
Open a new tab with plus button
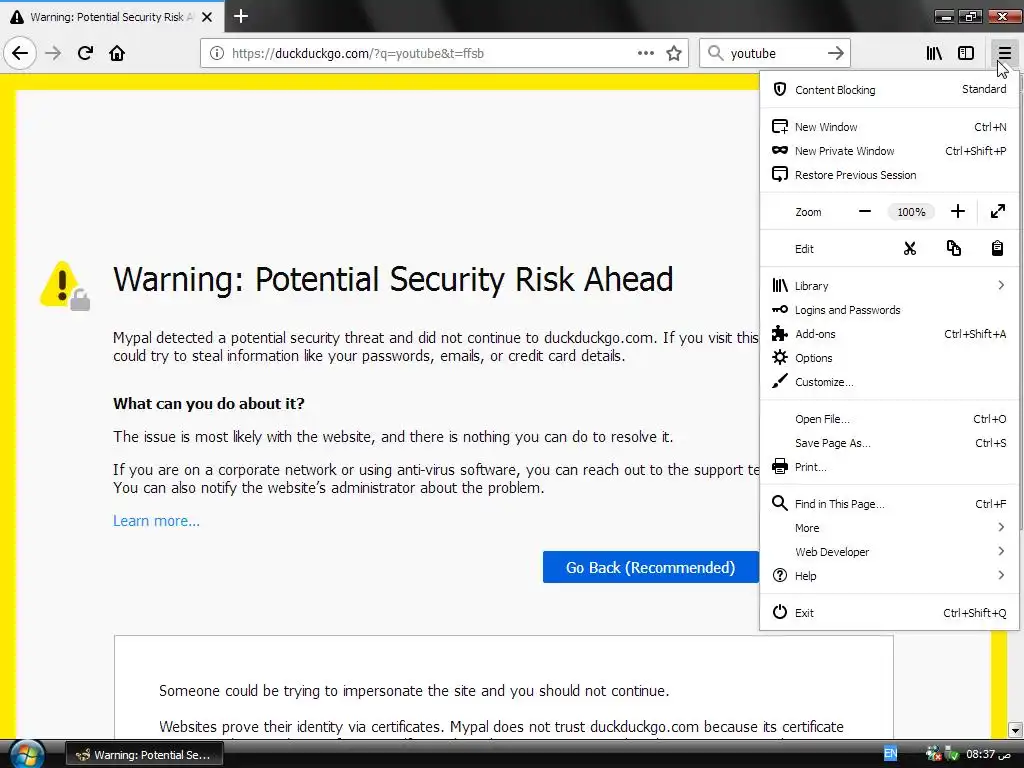coord(241,16)
